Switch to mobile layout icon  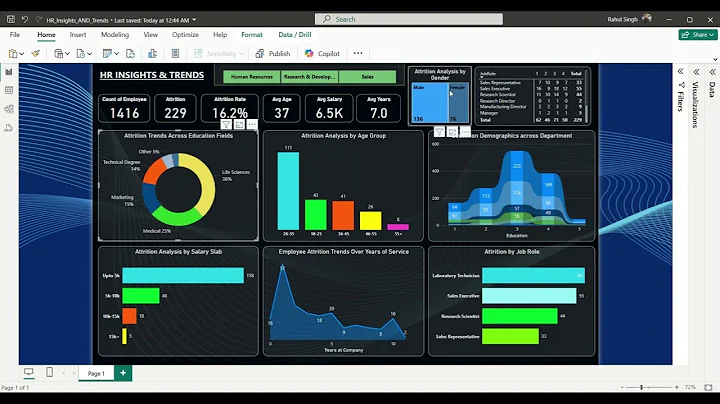click(x=50, y=372)
